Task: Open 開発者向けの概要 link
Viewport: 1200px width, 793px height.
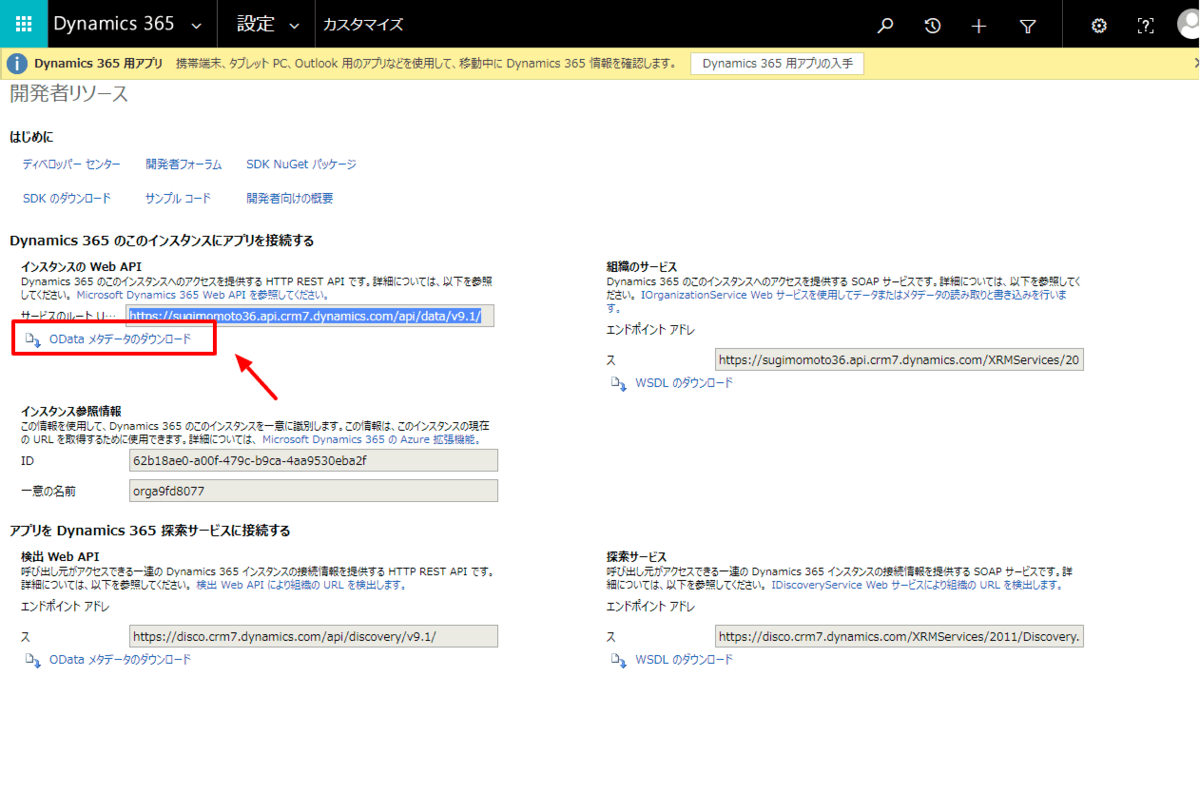Action: pyautogui.click(x=290, y=198)
